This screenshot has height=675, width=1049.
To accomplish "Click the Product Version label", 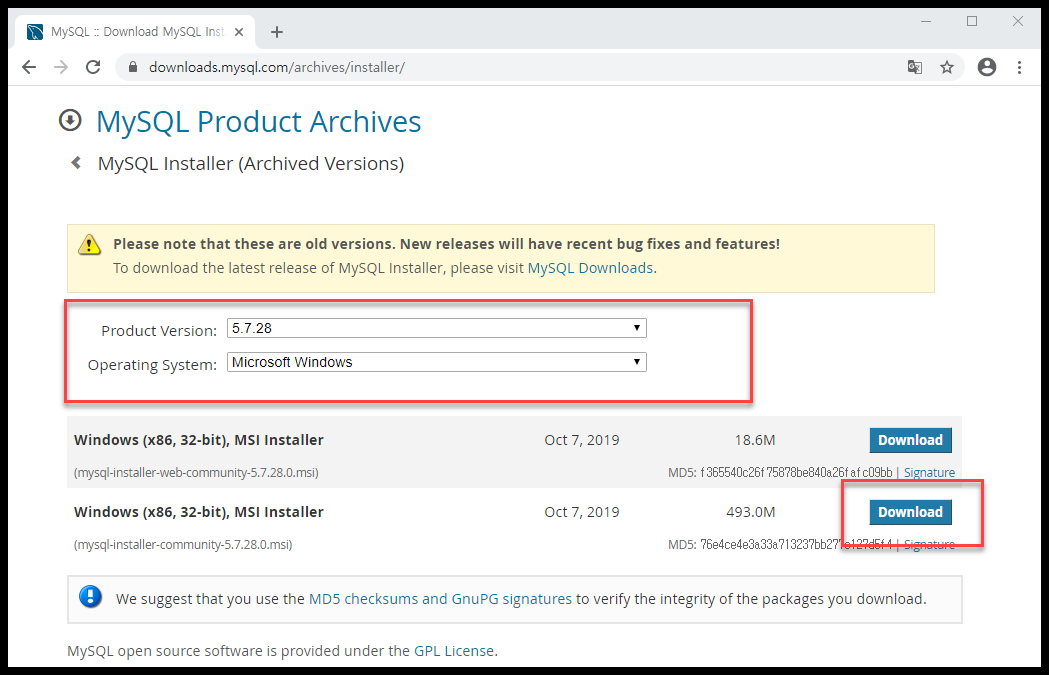I will tap(159, 330).
